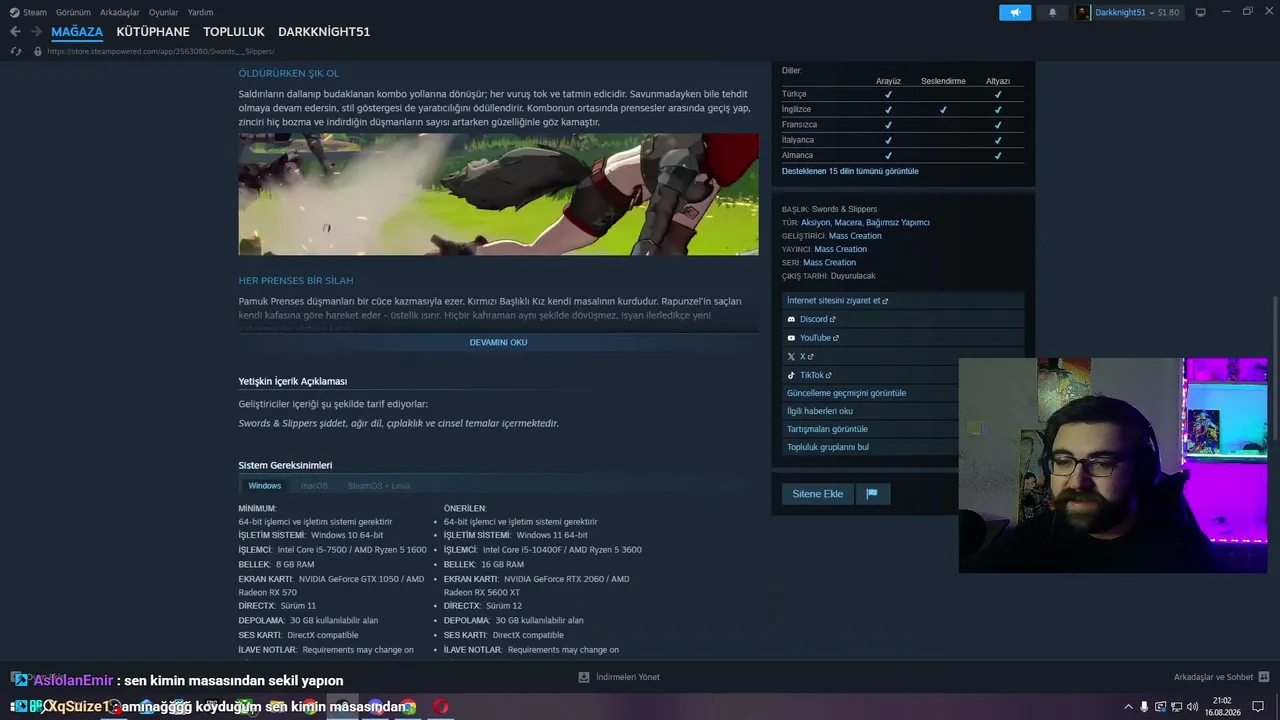Screen dimensions: 1280x720
Task: Click the $1.80 wallet balance
Action: pyautogui.click(x=1168, y=12)
